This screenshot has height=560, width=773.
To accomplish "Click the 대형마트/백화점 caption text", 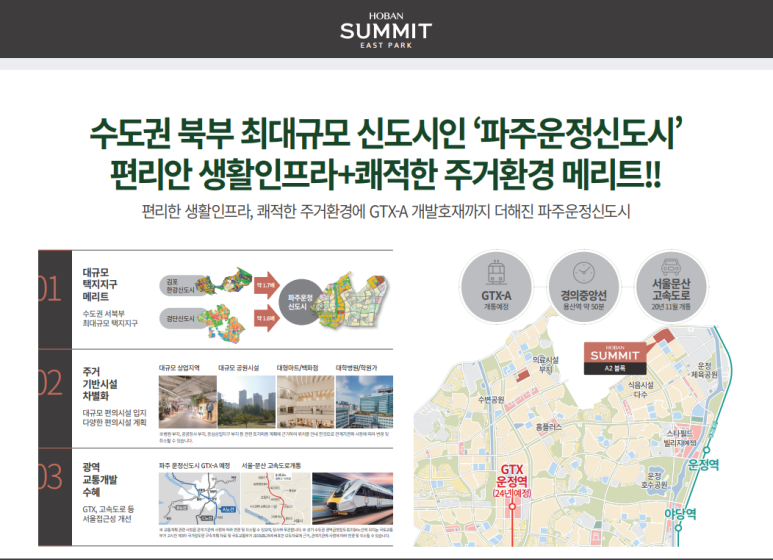I will pyautogui.click(x=297, y=368).
